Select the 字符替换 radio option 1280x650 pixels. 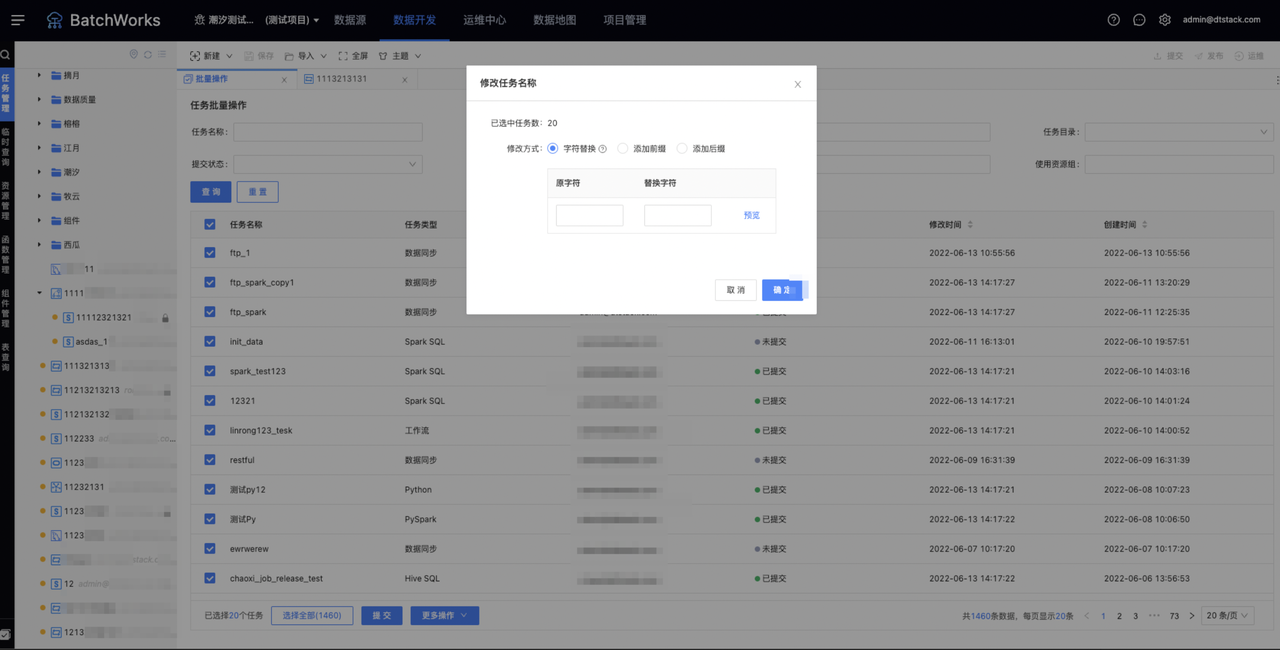(x=553, y=148)
